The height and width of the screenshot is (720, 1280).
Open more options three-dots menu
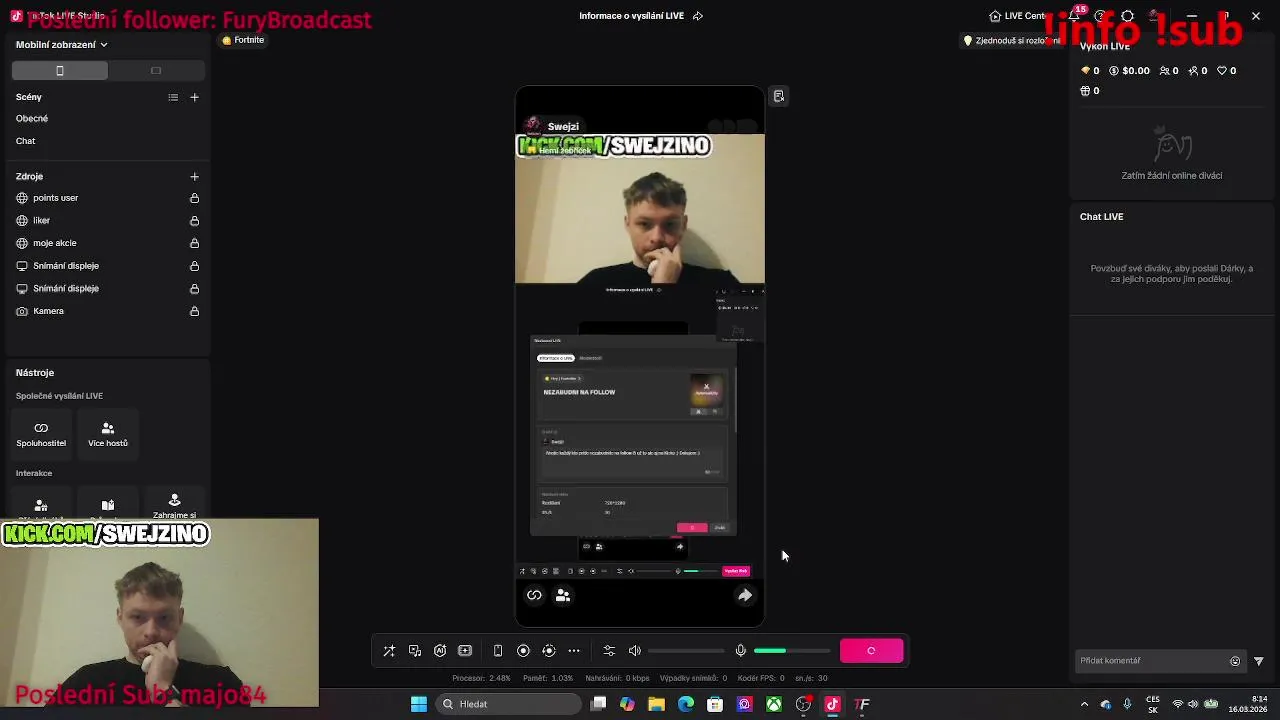point(574,651)
